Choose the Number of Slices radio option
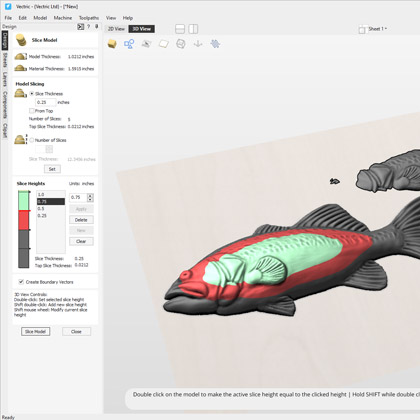This screenshot has height=420, width=420. coord(32,140)
